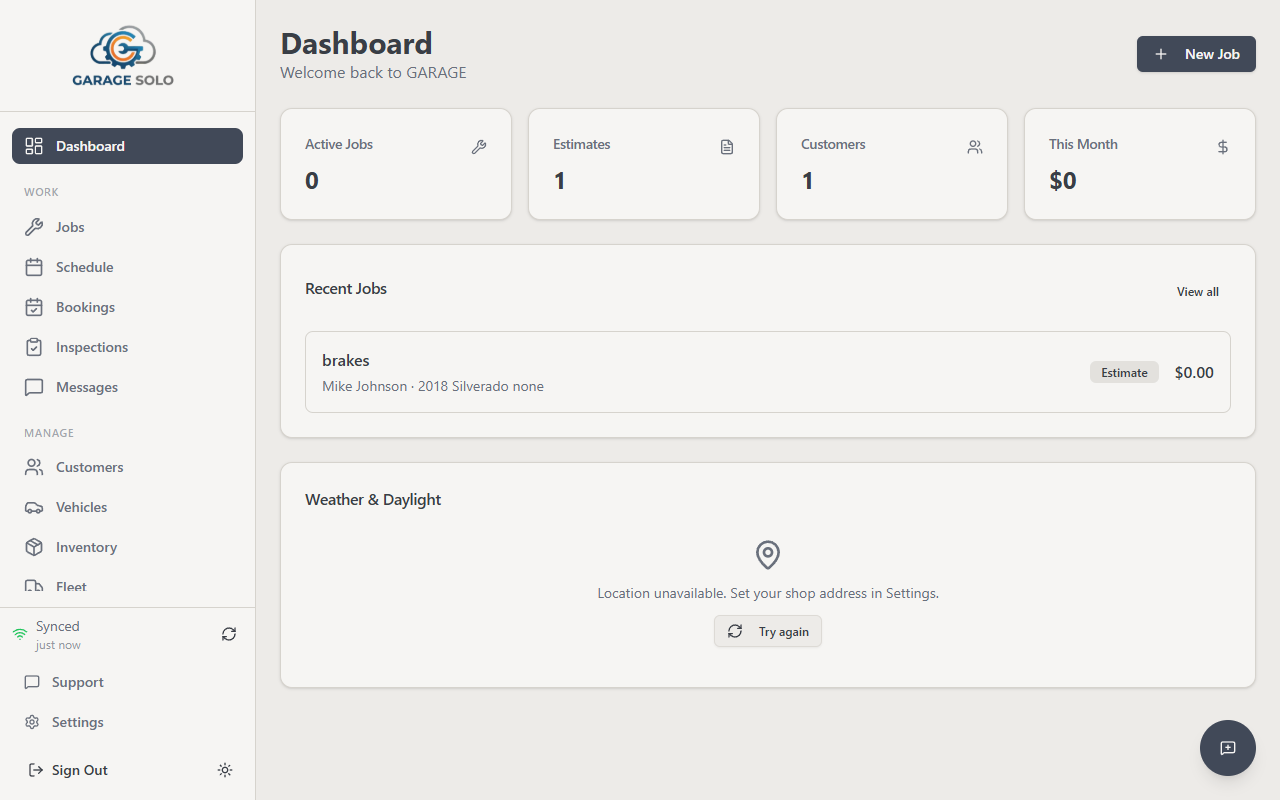The image size is (1280, 800).
Task: Open the brakes job entry
Action: tap(768, 372)
